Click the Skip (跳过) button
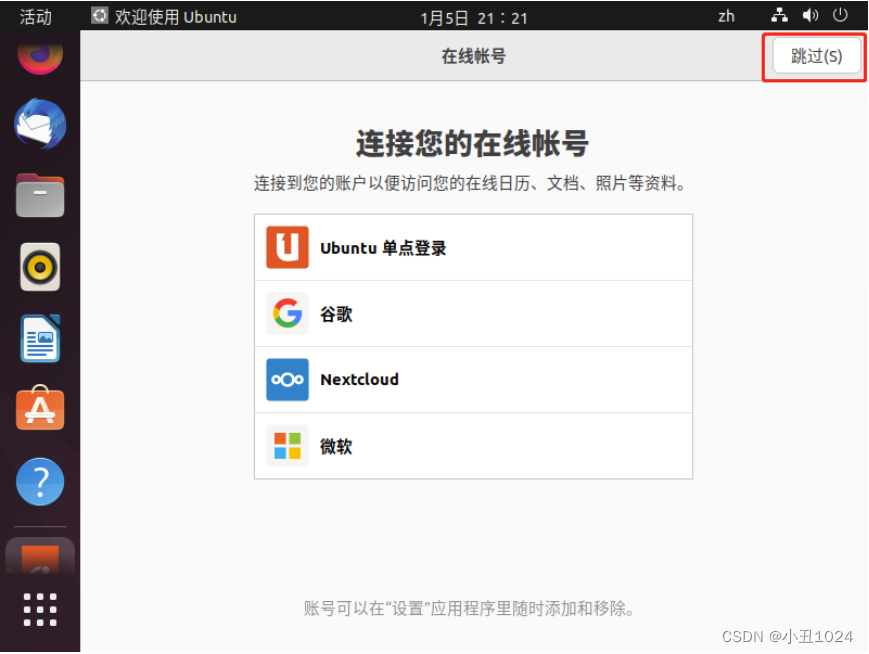 coord(816,56)
